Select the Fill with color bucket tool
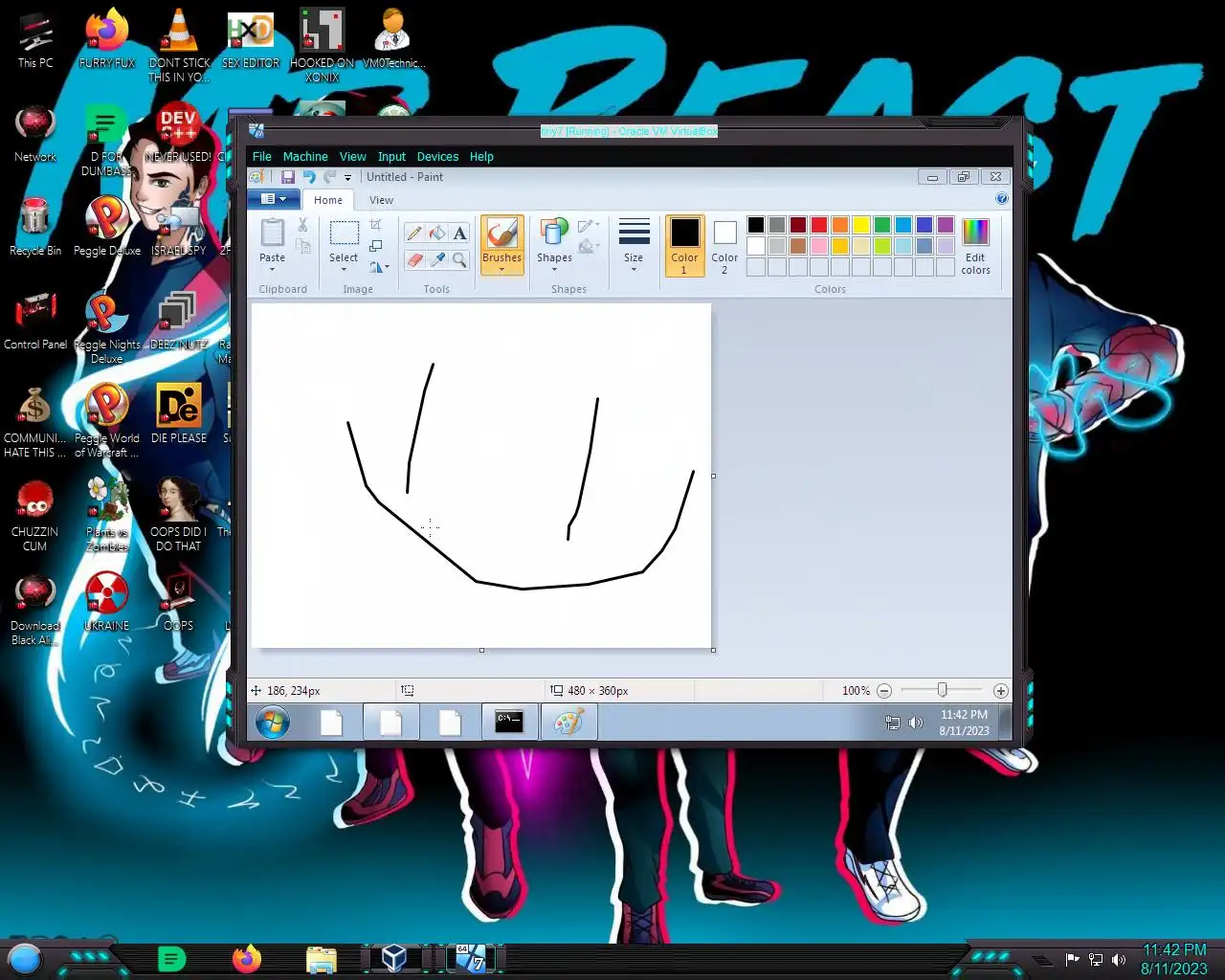 437,234
